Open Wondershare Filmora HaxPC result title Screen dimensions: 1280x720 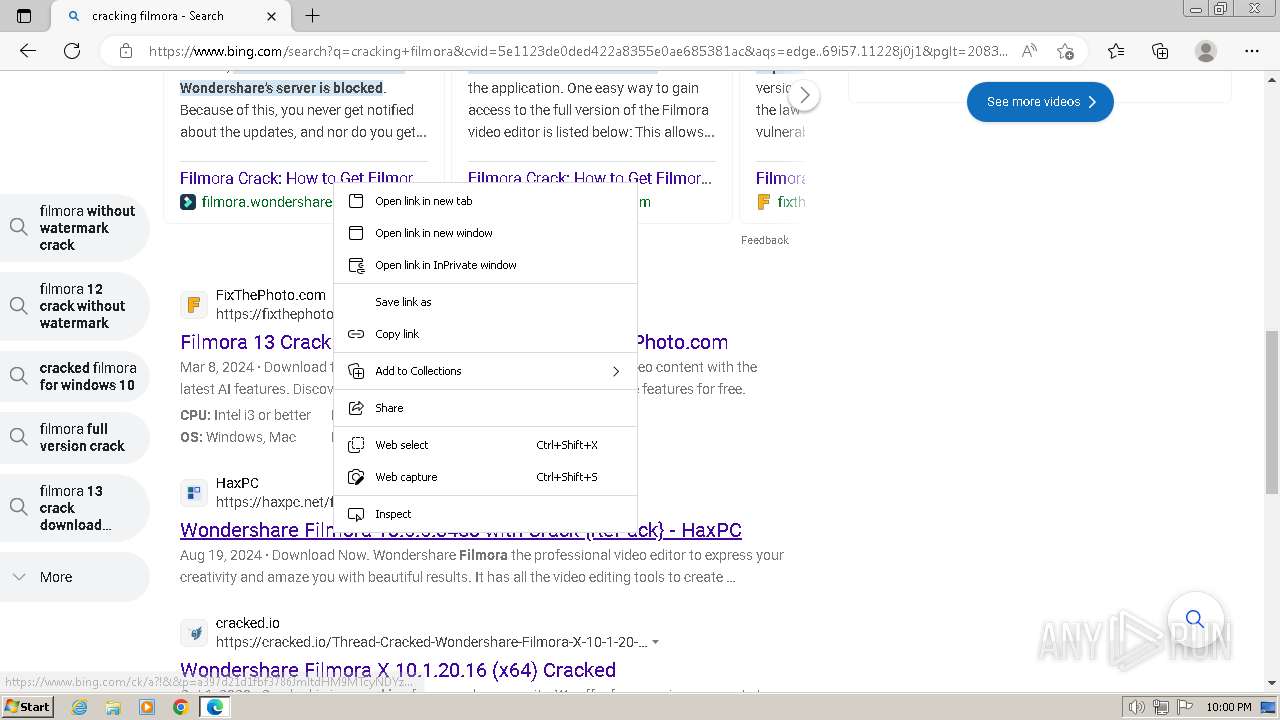coord(461,530)
